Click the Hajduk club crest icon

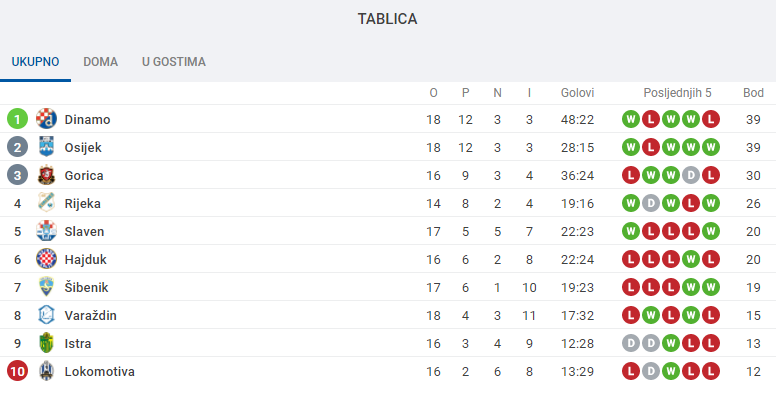pyautogui.click(x=46, y=259)
